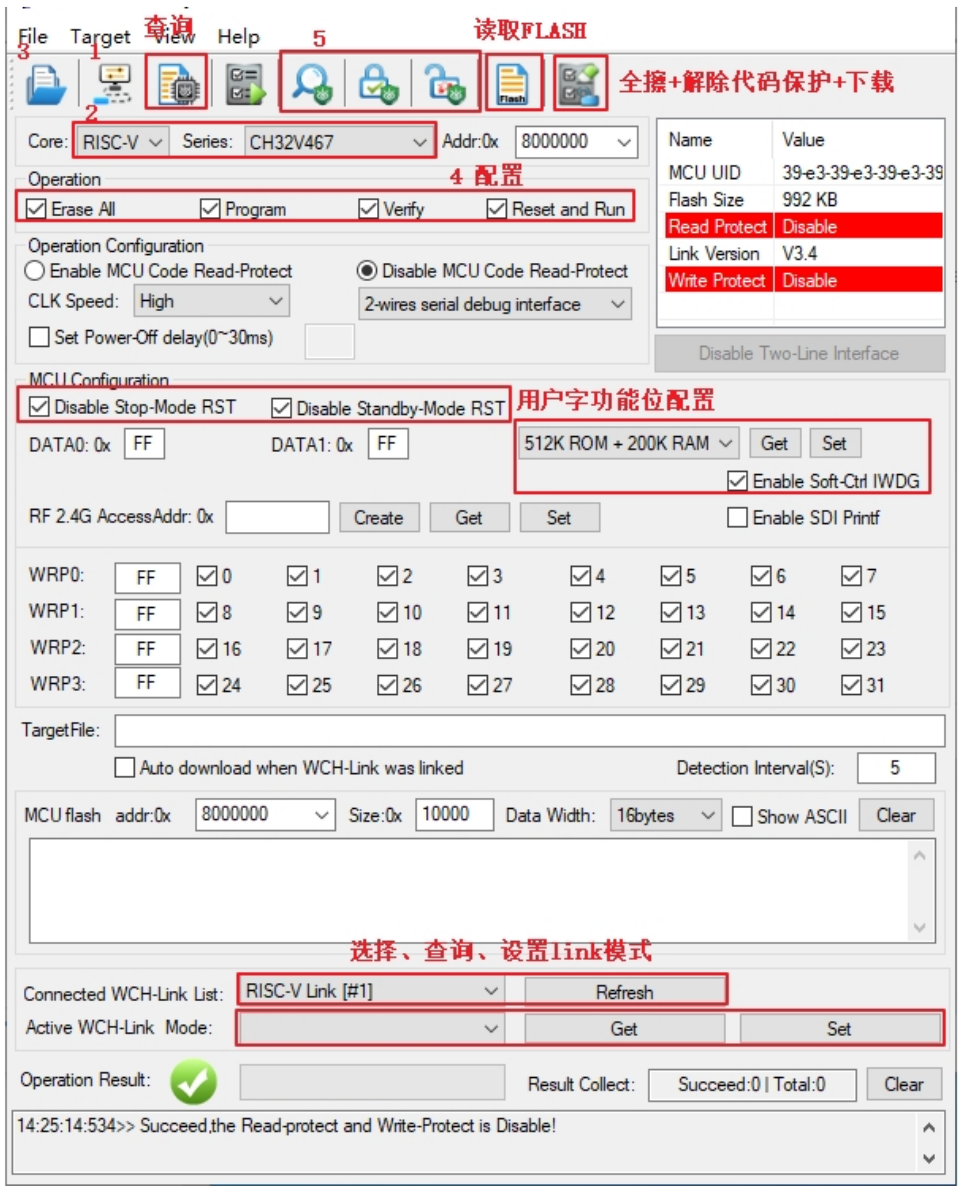Click the query chip info toolbar icon

pyautogui.click(x=177, y=84)
